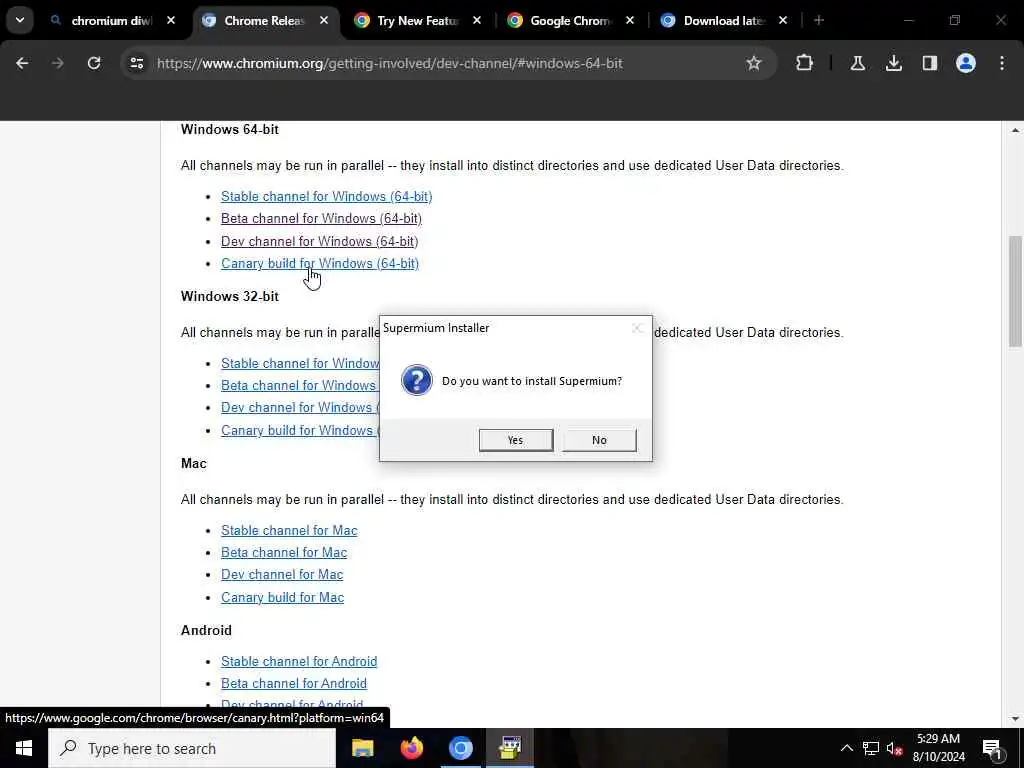This screenshot has height=768, width=1024.
Task: Toggle the side panel icon
Action: (x=930, y=63)
